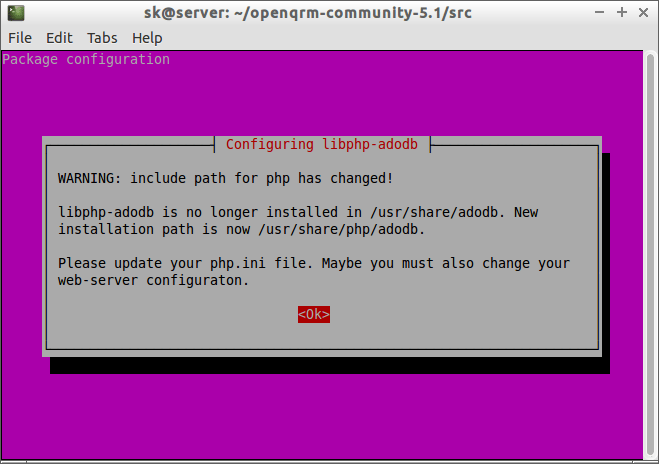Image resolution: width=659 pixels, height=464 pixels.
Task: Click the 'Package configuration' header text
Action: click(x=86, y=59)
